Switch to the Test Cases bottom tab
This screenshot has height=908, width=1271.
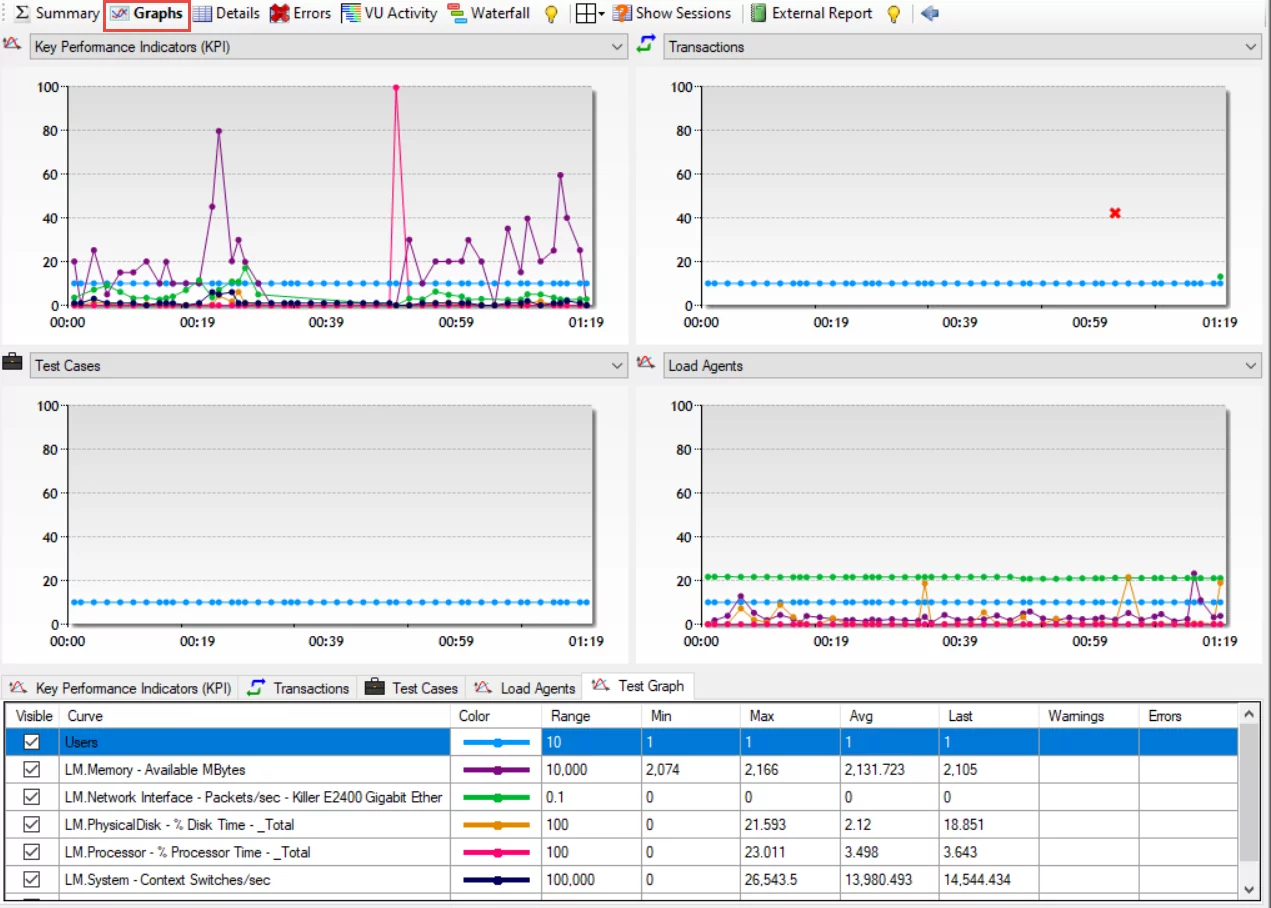412,688
